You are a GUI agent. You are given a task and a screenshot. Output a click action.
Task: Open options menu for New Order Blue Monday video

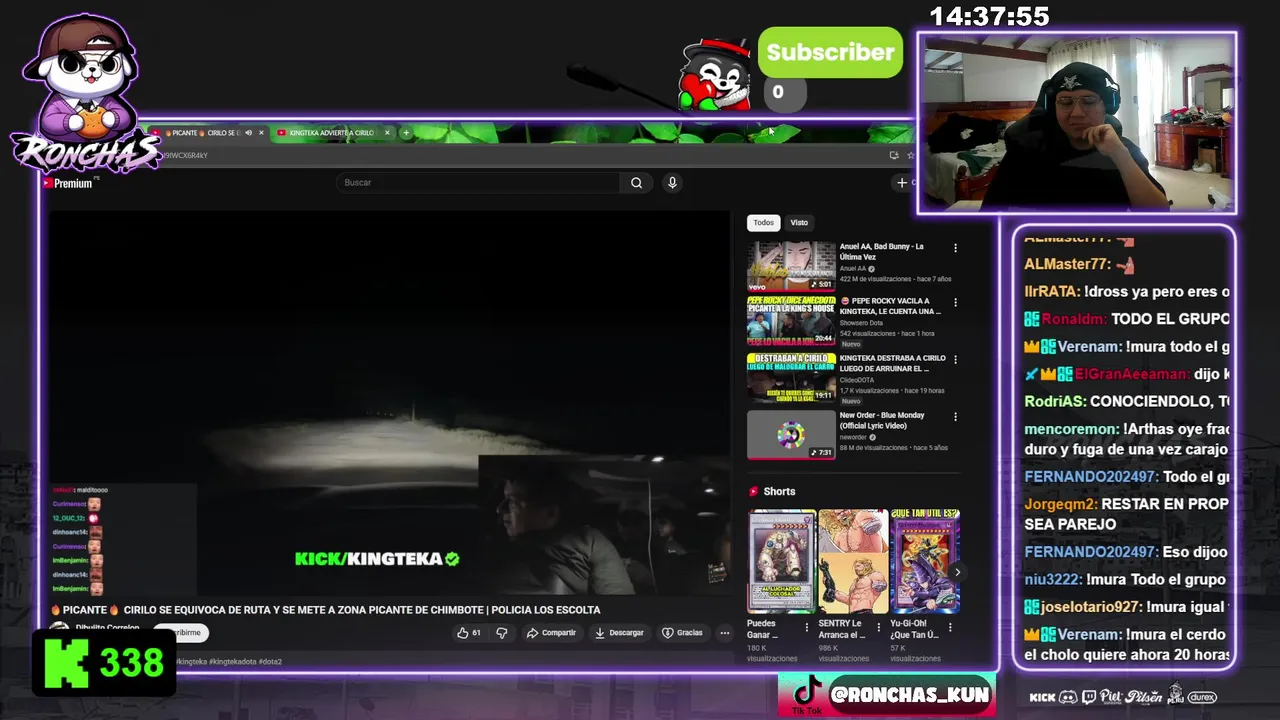(x=955, y=416)
